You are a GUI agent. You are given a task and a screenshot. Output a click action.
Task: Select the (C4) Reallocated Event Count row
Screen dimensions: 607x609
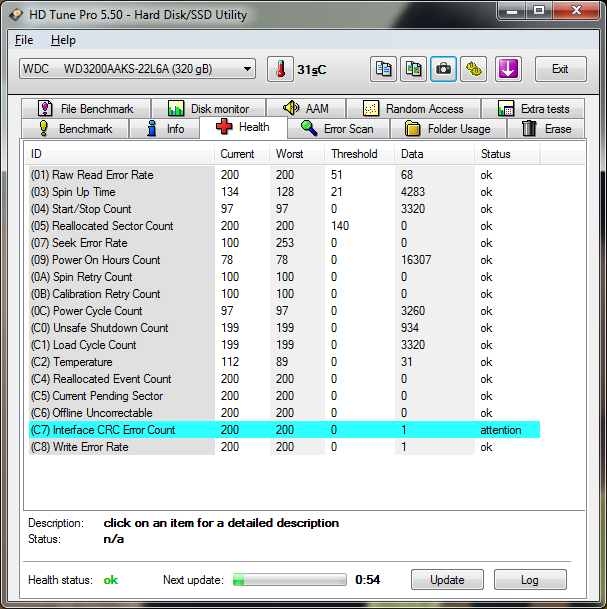click(x=284, y=379)
